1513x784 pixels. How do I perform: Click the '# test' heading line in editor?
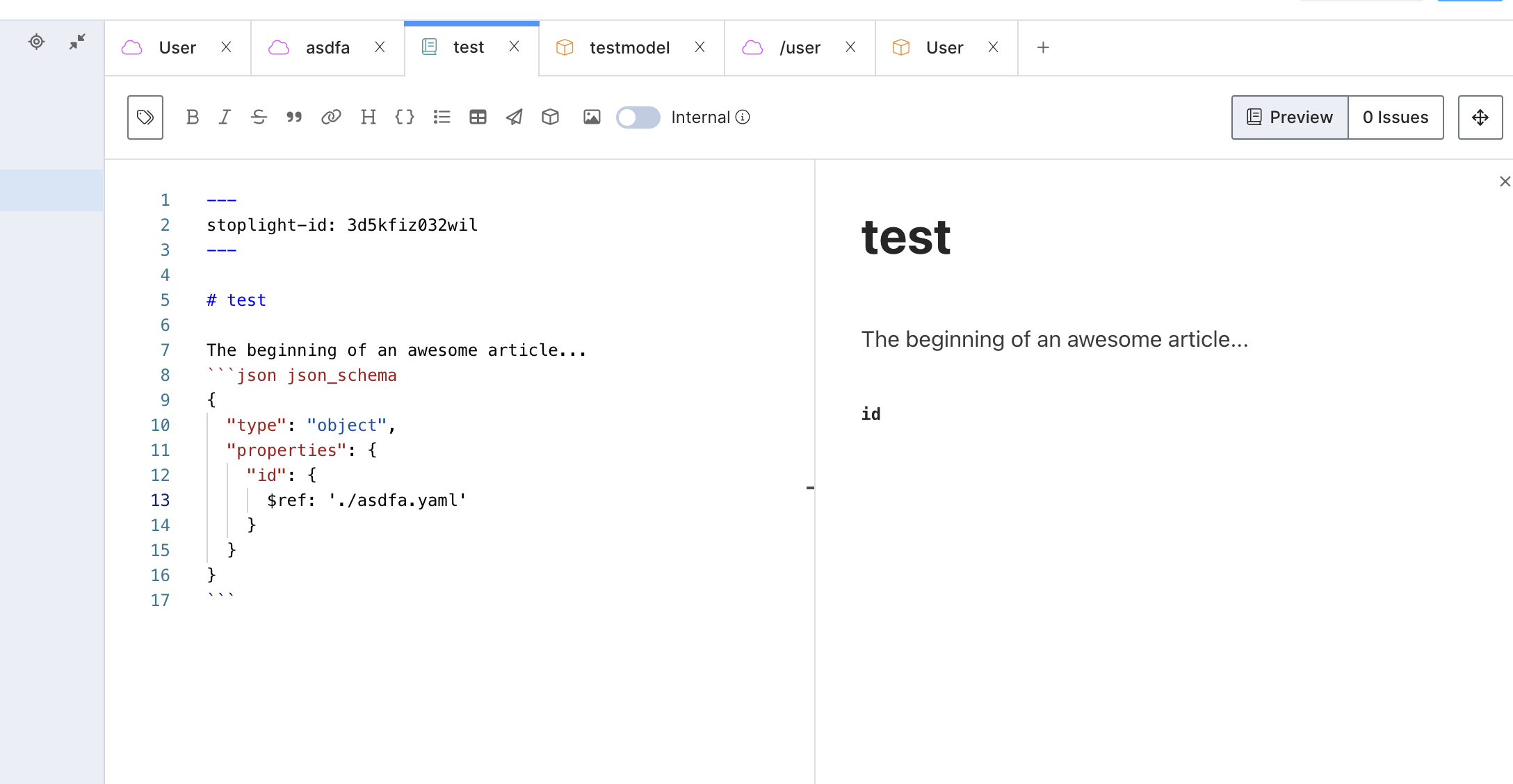pyautogui.click(x=236, y=300)
